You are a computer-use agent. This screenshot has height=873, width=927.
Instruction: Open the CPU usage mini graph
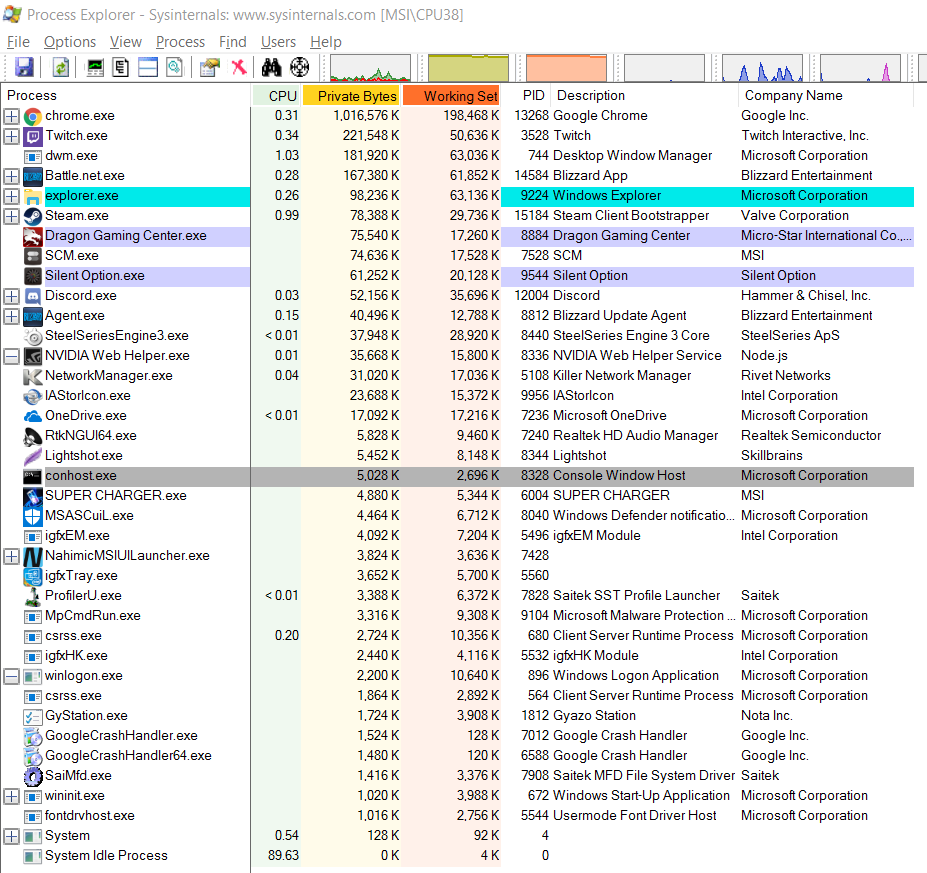370,68
